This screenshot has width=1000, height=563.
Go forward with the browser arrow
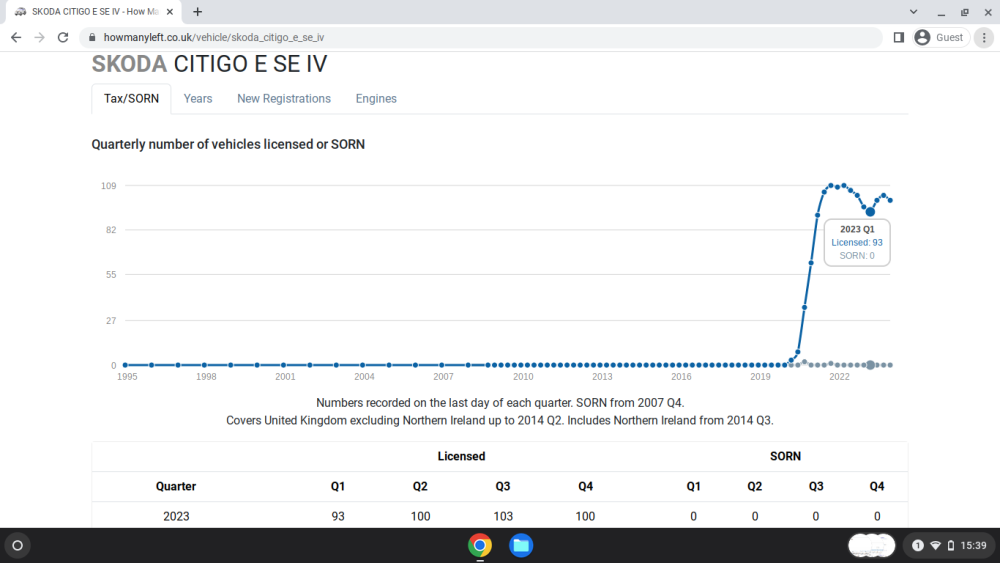click(40, 38)
